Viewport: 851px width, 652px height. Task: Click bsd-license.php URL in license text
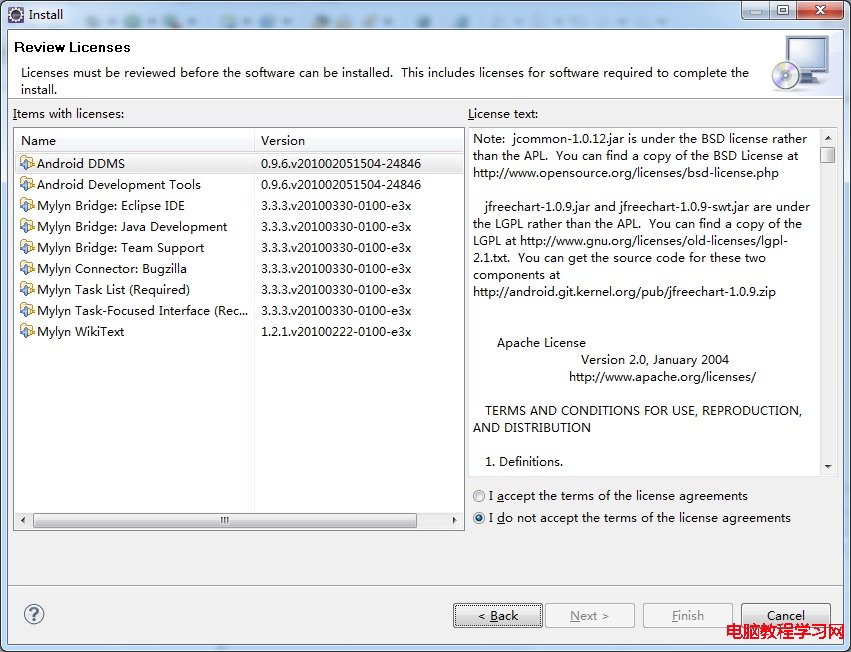tap(626, 173)
